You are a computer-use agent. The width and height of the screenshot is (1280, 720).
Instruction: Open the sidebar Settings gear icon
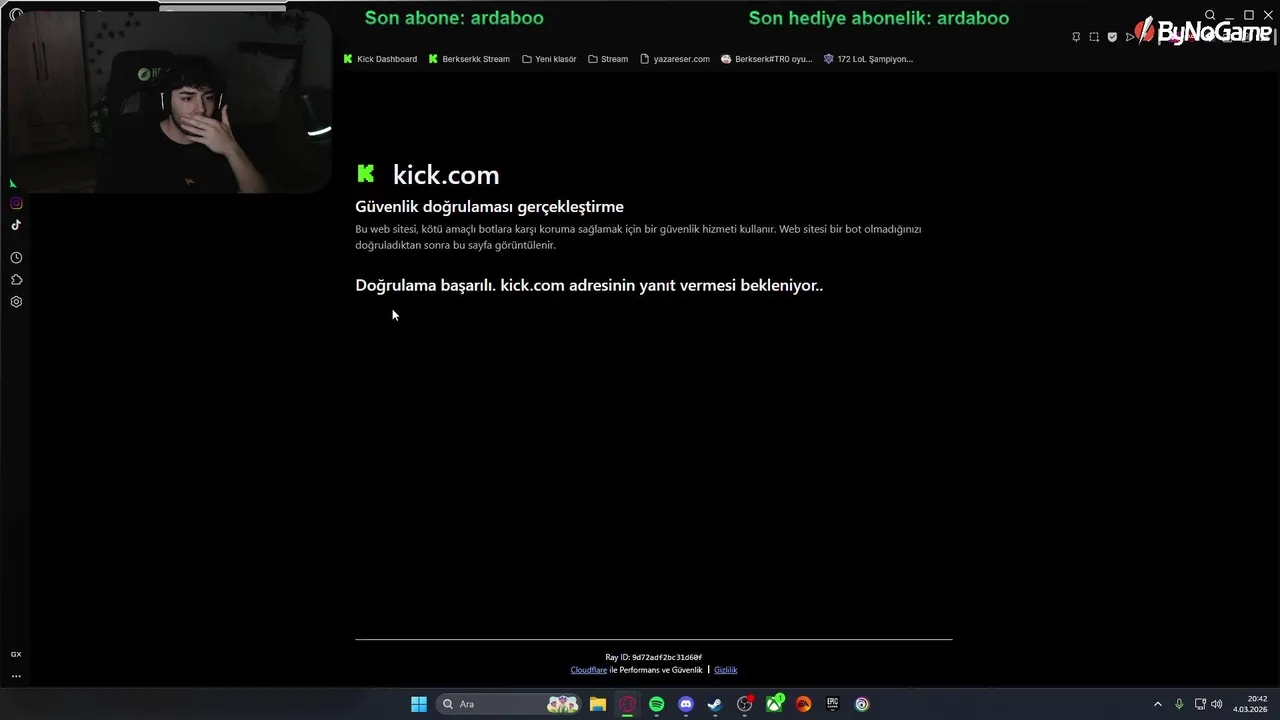click(x=16, y=302)
